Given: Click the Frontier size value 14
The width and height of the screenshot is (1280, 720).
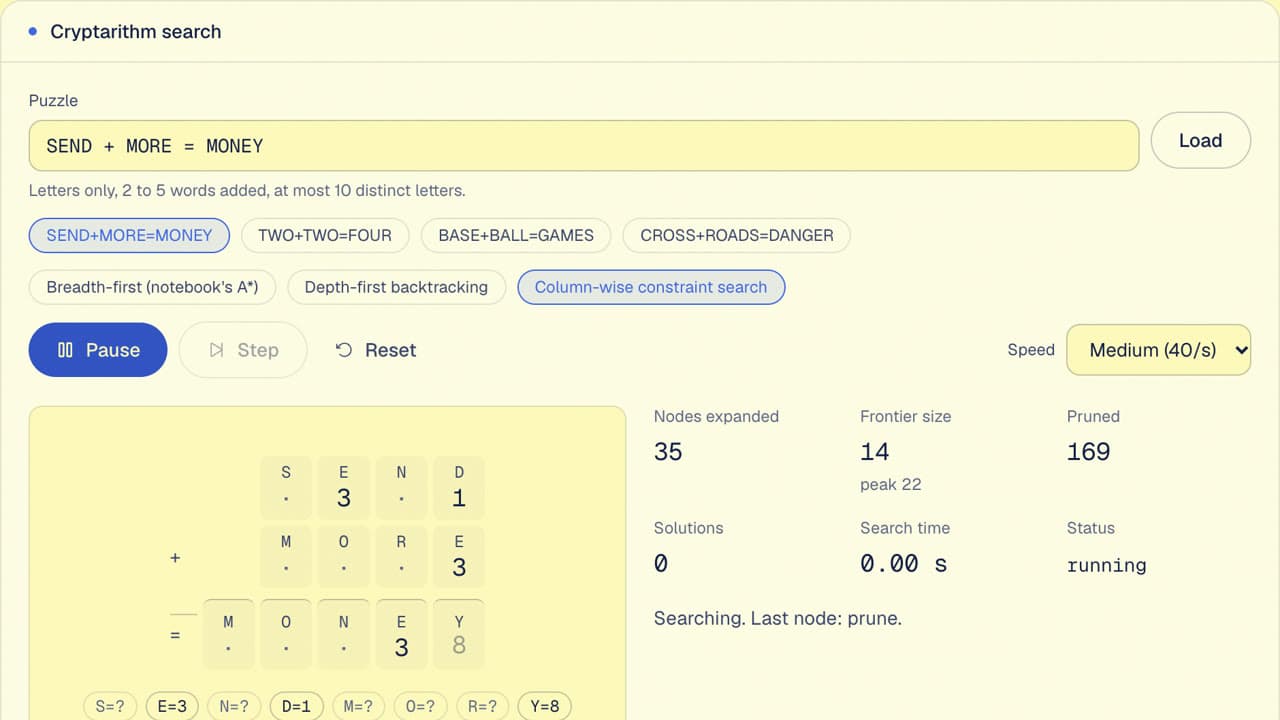Looking at the screenshot, I should tap(874, 452).
